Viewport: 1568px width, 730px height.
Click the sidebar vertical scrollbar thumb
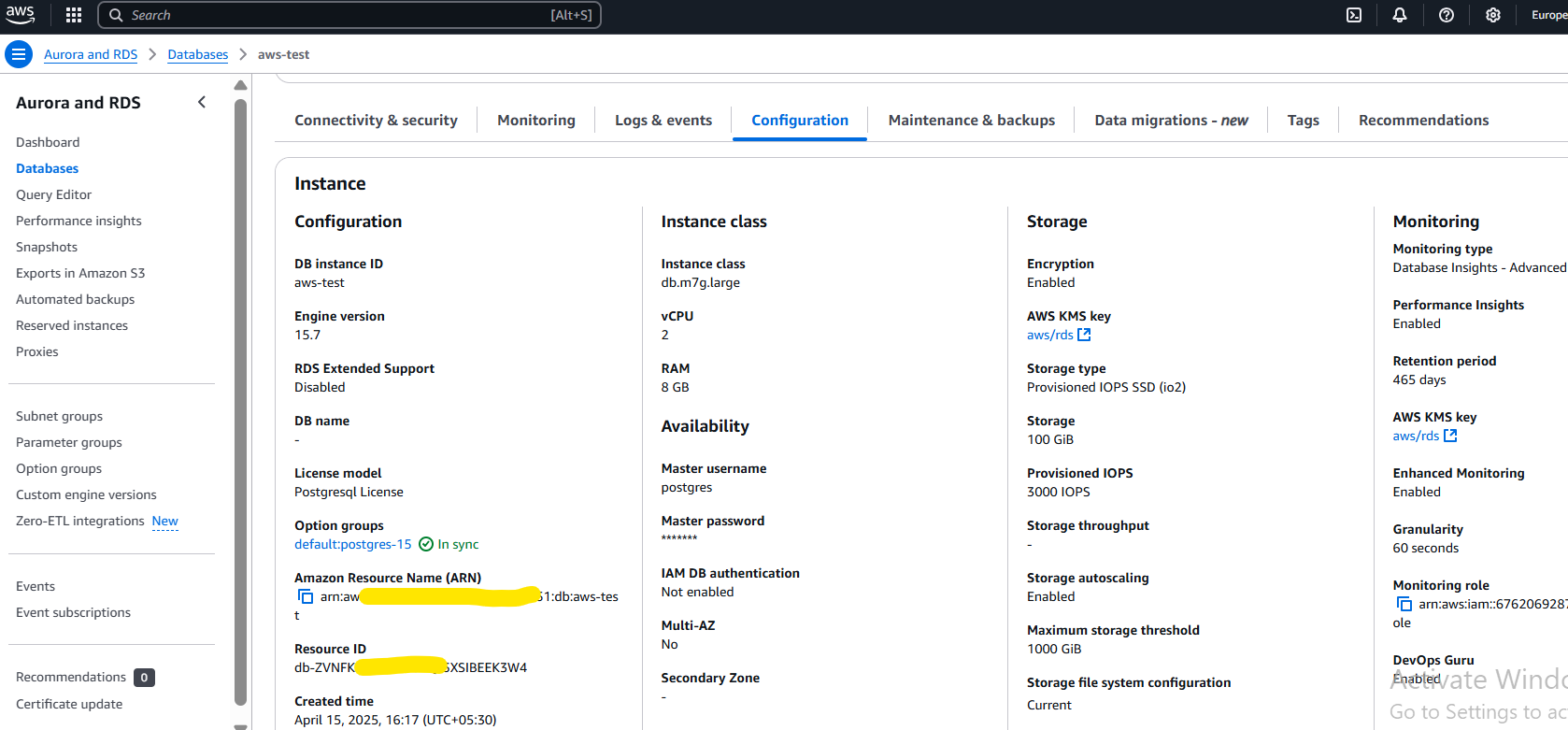[240, 402]
